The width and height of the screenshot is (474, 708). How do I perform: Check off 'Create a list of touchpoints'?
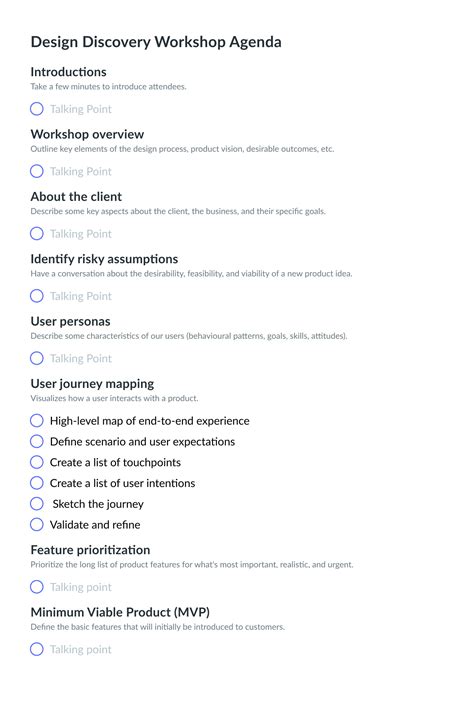pyautogui.click(x=37, y=462)
